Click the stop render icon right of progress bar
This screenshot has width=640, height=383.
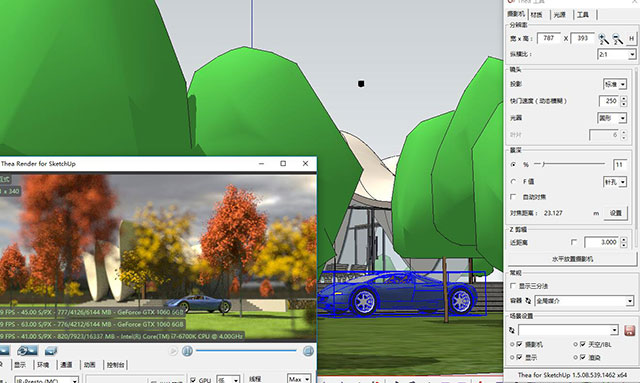point(308,351)
